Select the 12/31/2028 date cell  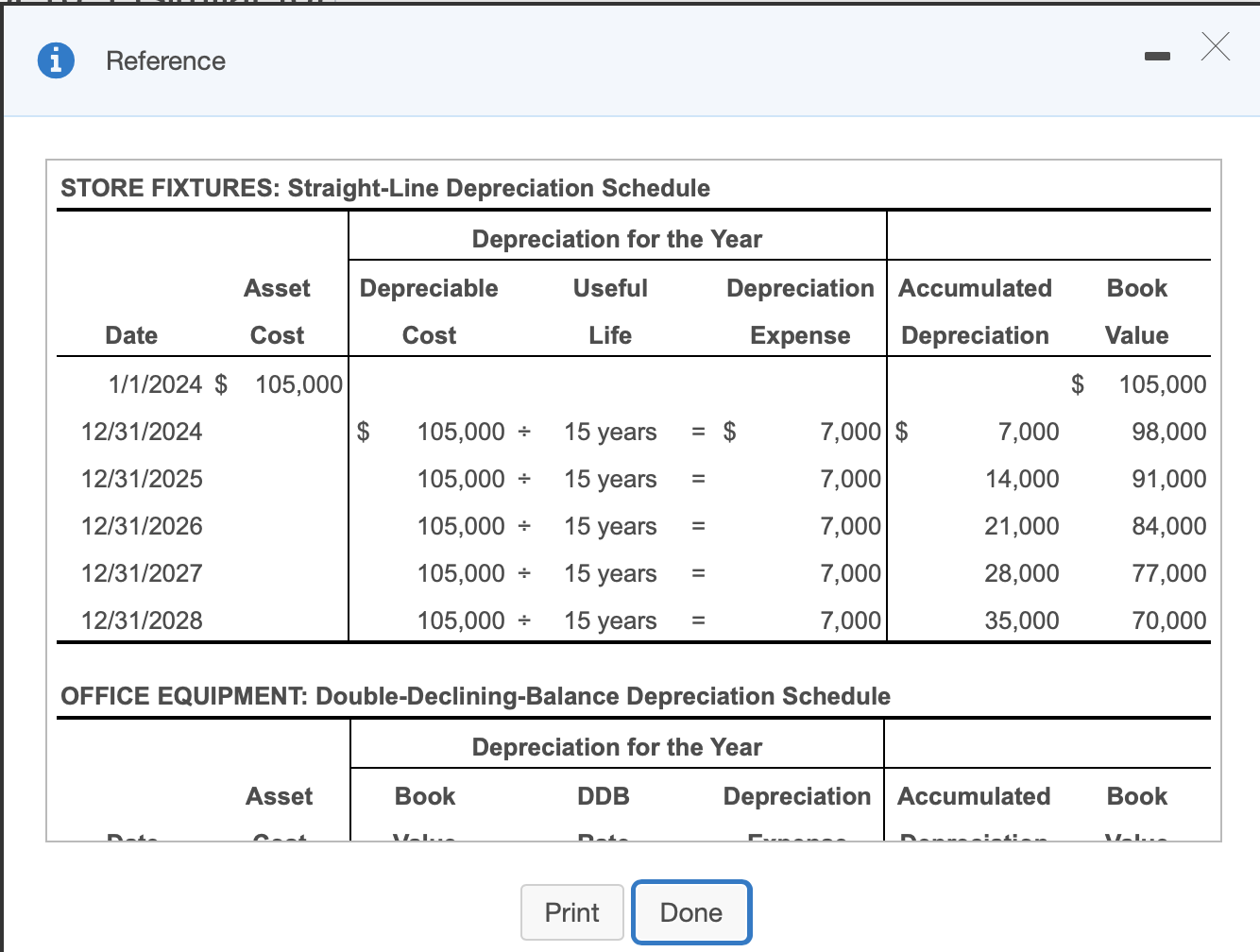click(143, 620)
